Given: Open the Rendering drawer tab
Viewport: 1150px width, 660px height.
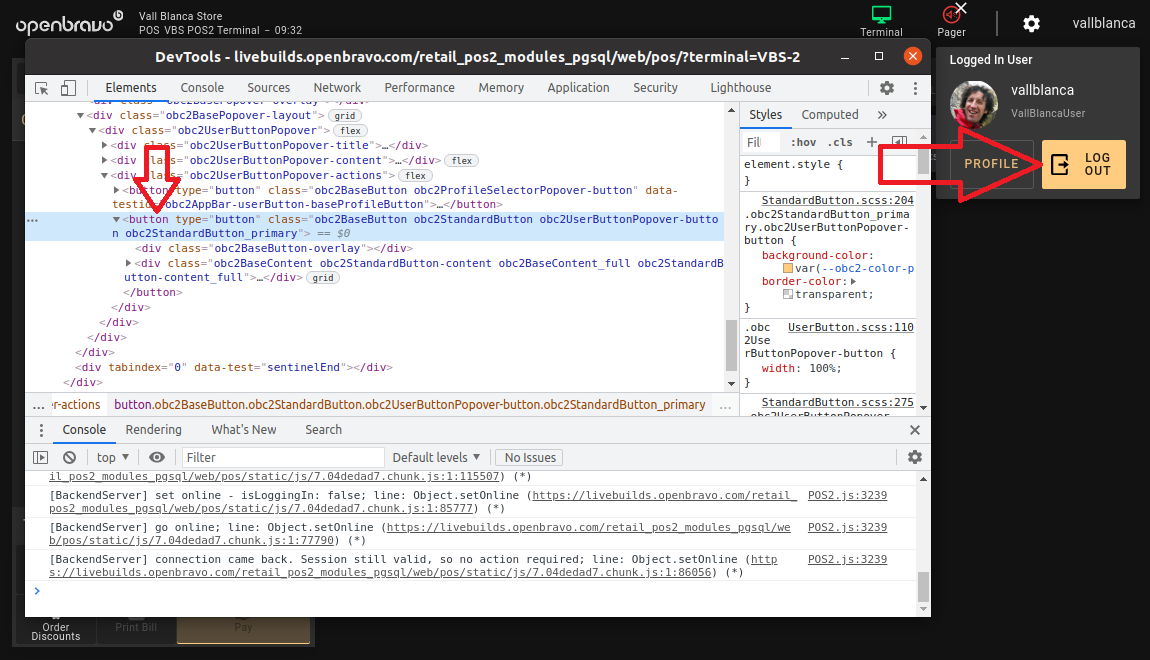Looking at the screenshot, I should 153,430.
